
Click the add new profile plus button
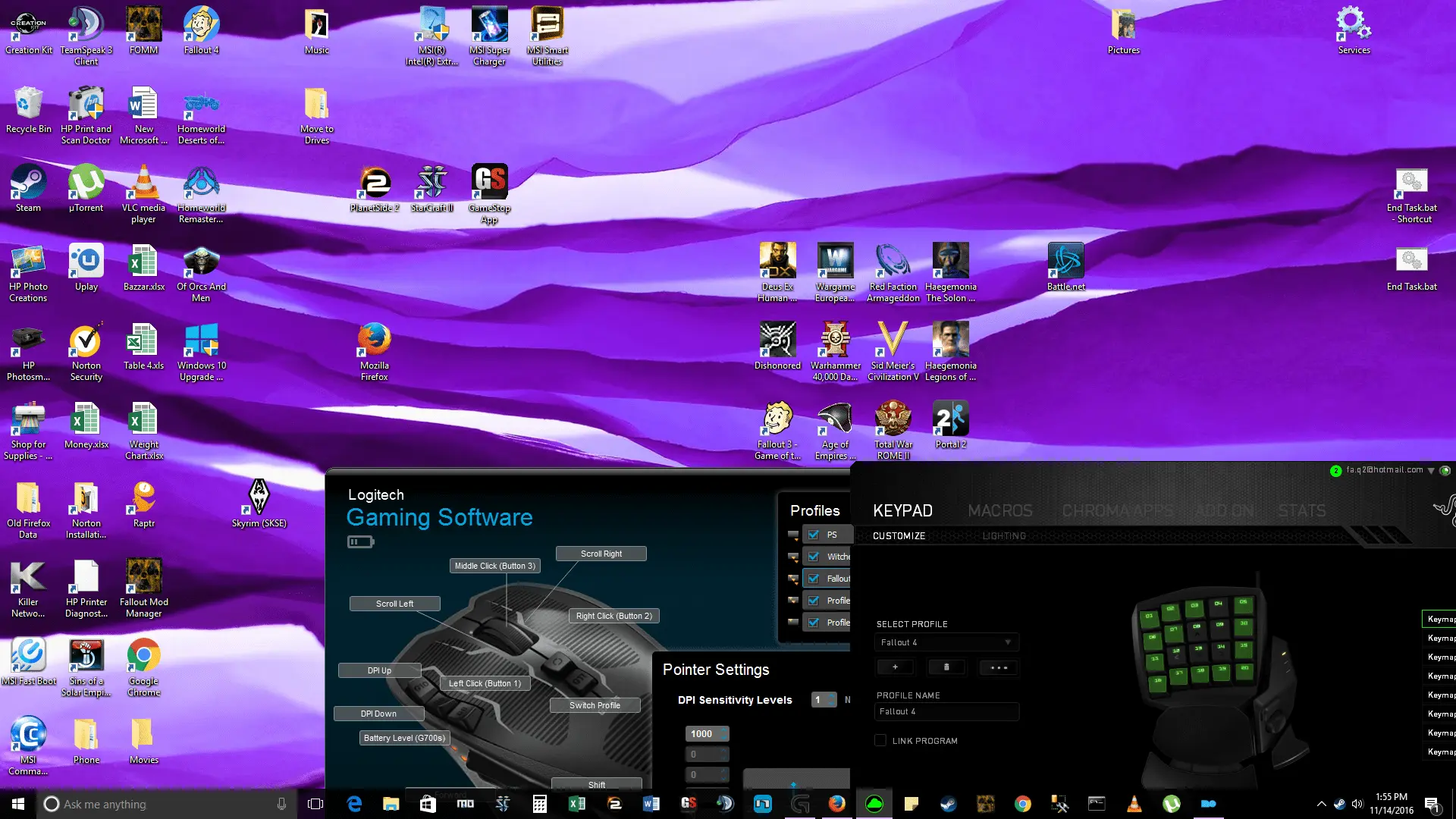click(x=895, y=667)
